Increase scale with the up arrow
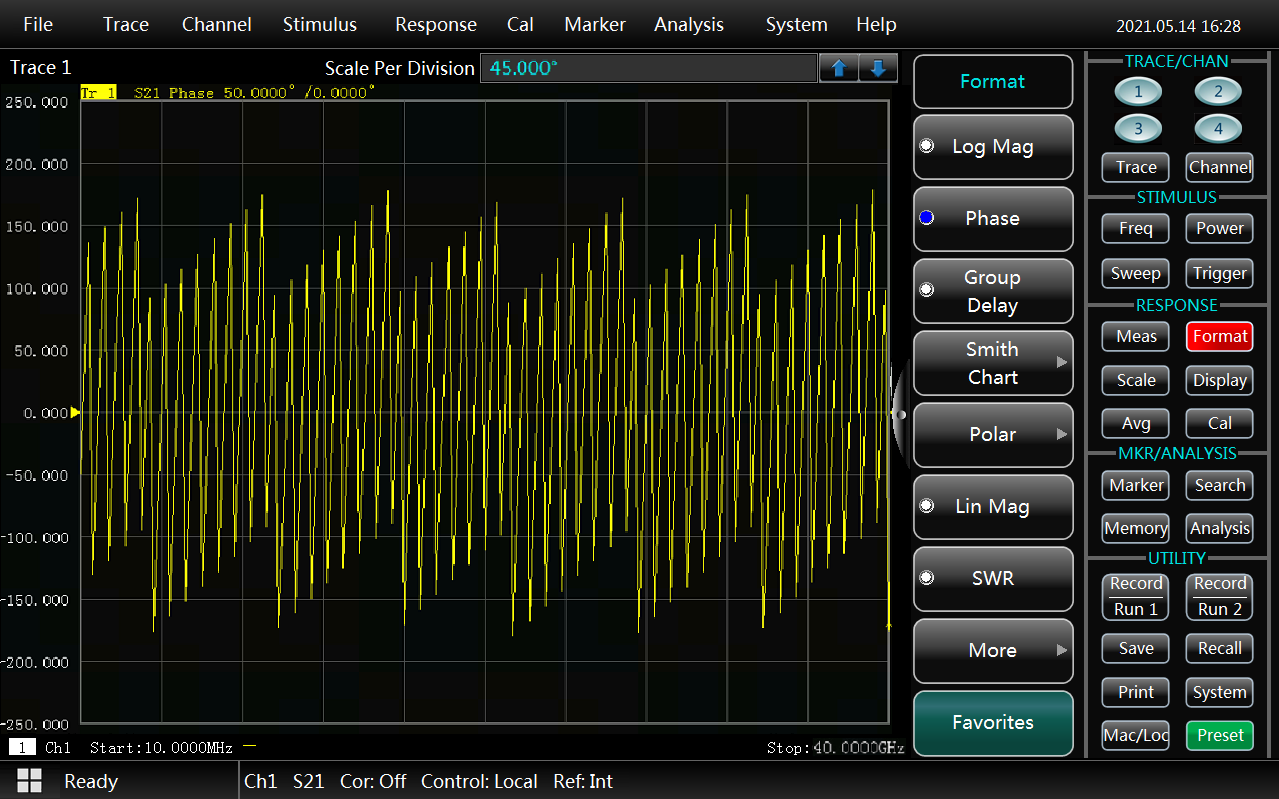1279x799 pixels. pyautogui.click(x=839, y=68)
